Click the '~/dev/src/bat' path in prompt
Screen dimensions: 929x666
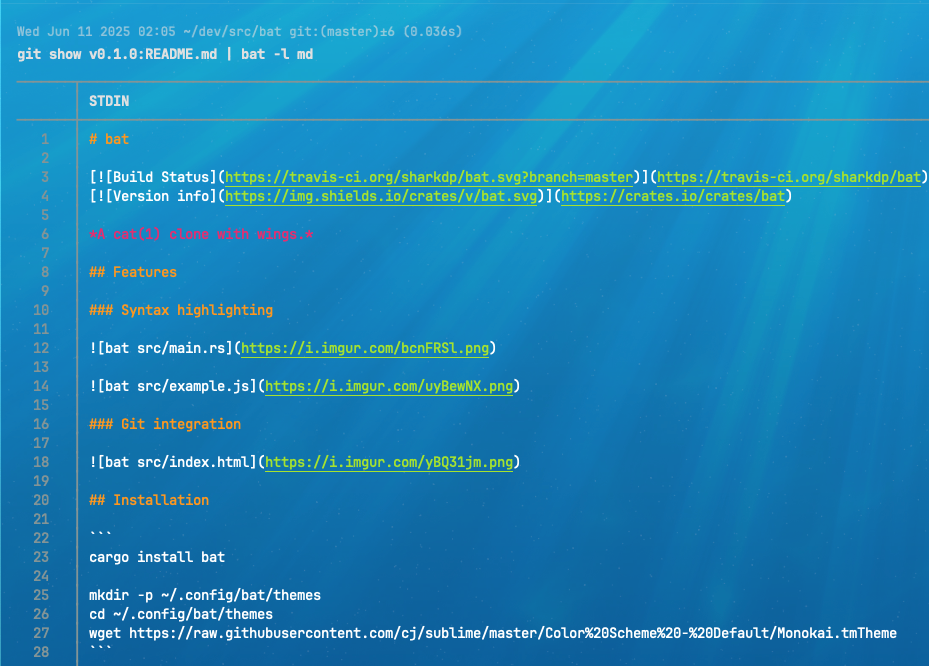[232, 31]
